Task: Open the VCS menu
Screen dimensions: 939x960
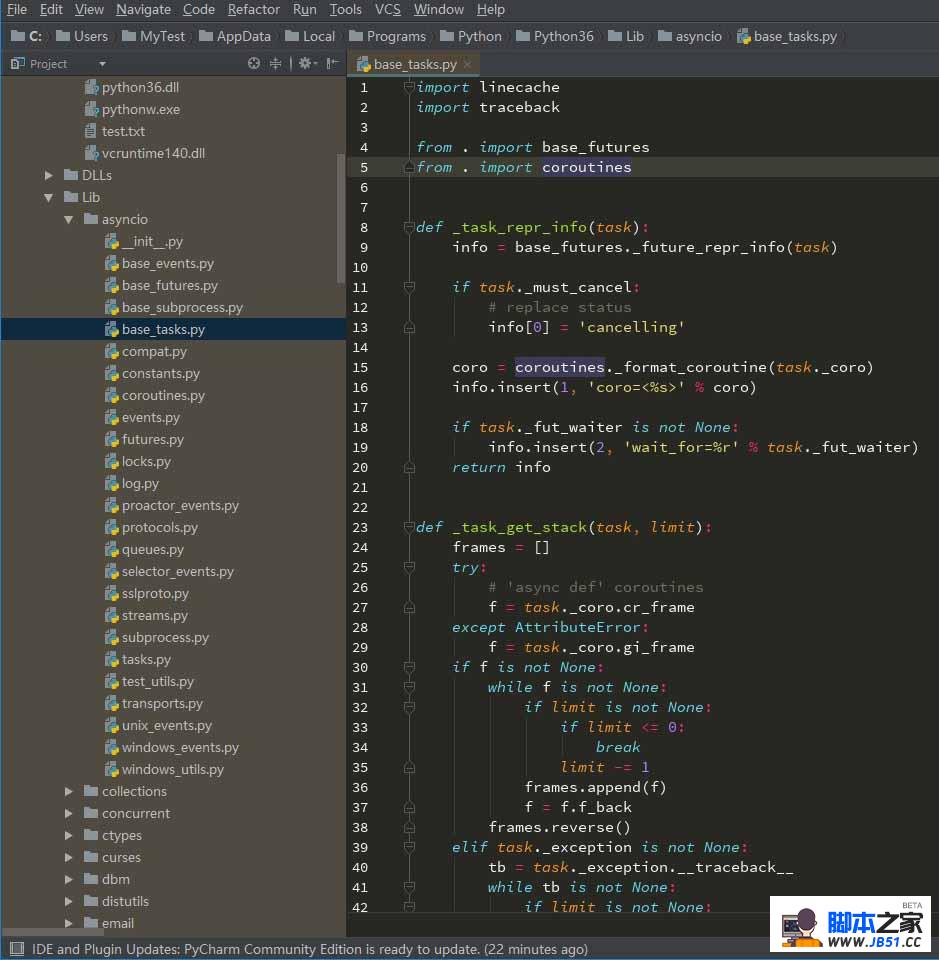Action: coord(387,10)
